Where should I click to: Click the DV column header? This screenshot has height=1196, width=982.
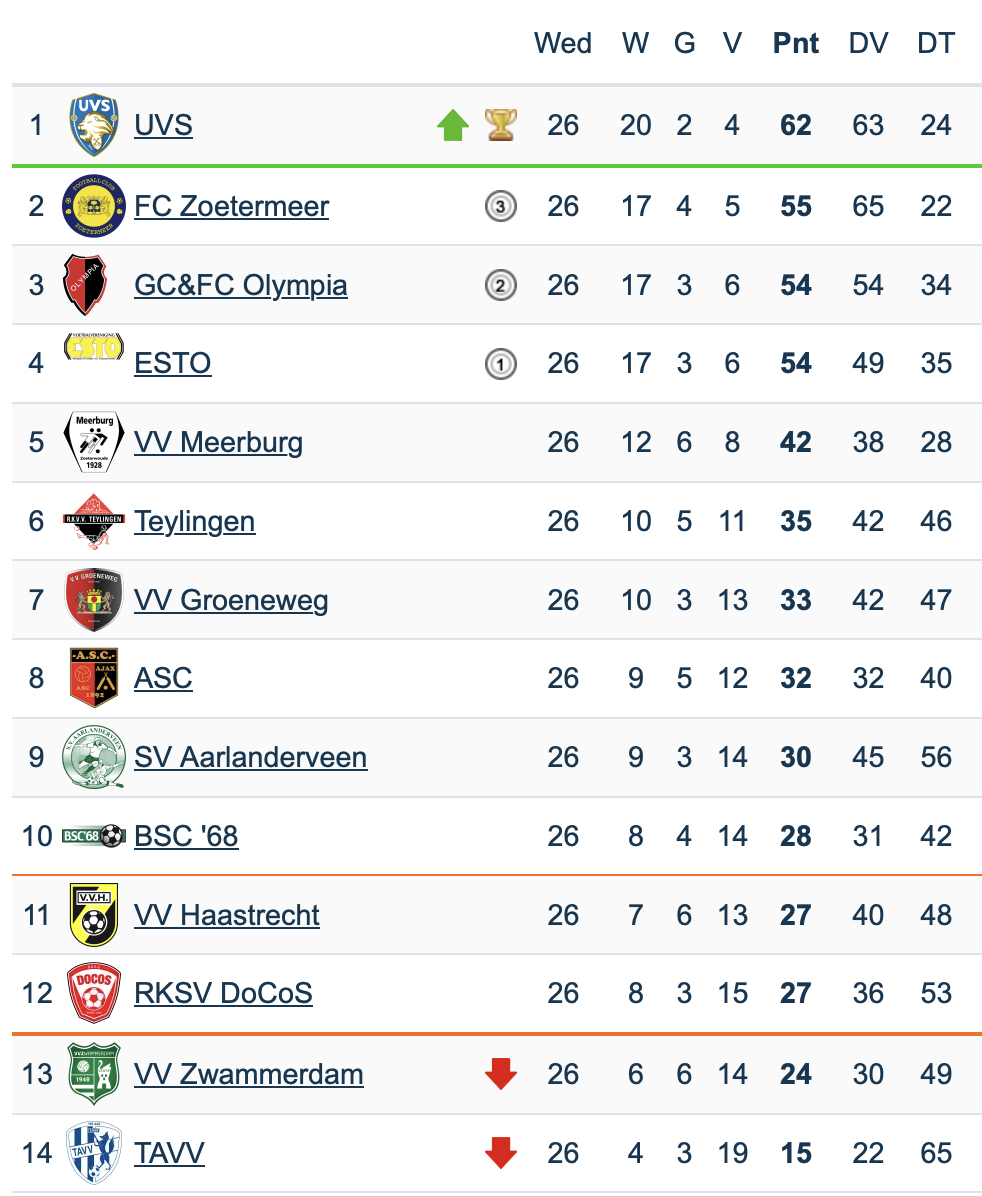click(x=868, y=43)
